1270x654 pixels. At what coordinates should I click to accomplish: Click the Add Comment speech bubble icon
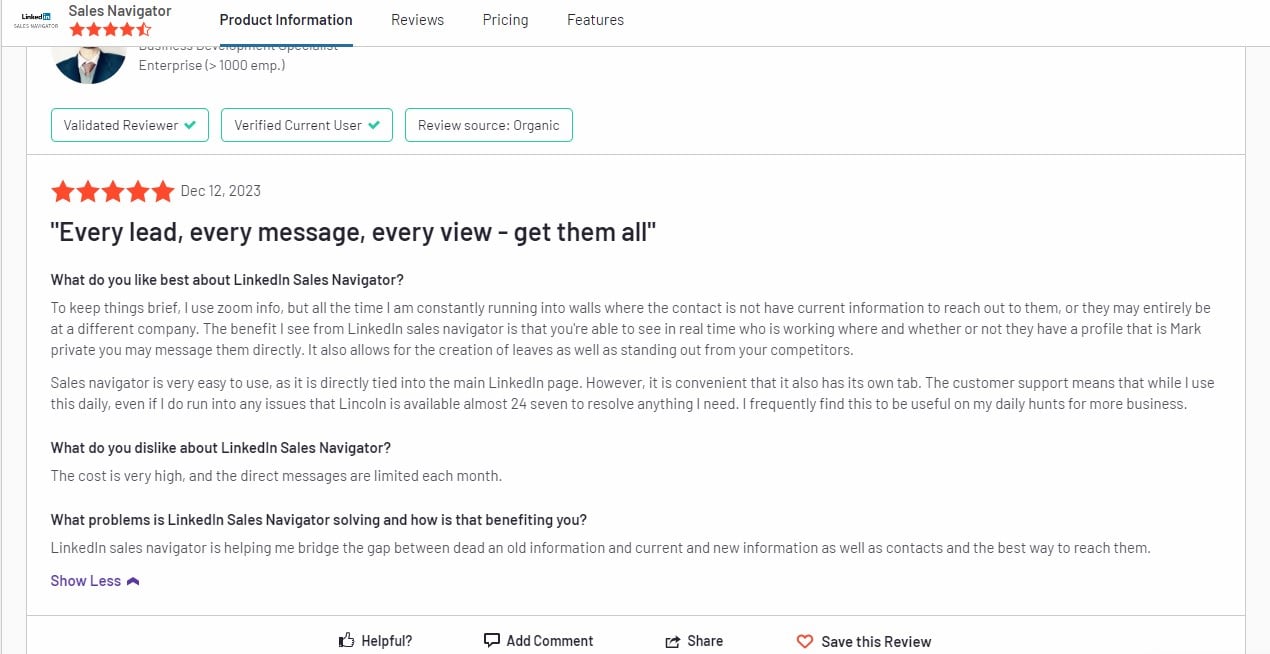coord(491,641)
